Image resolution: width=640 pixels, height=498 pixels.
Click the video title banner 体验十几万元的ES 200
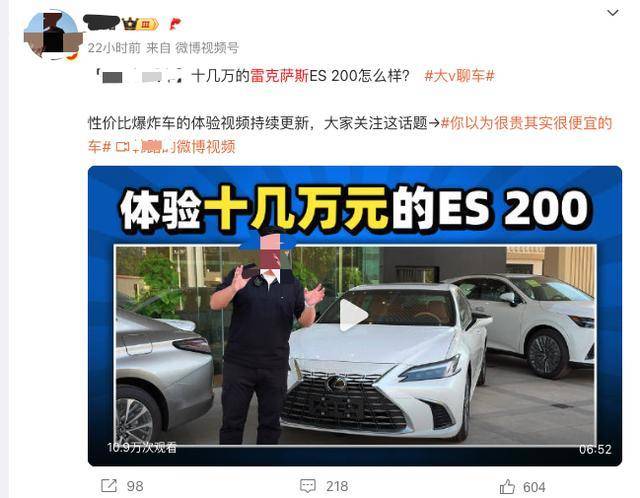click(354, 208)
